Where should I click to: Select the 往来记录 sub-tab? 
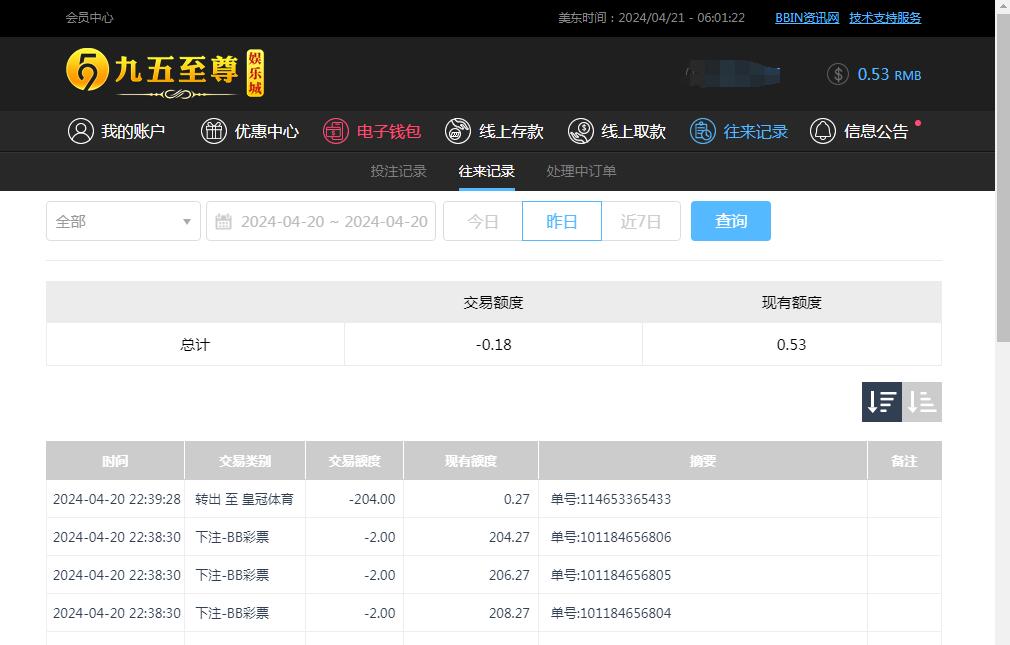486,171
